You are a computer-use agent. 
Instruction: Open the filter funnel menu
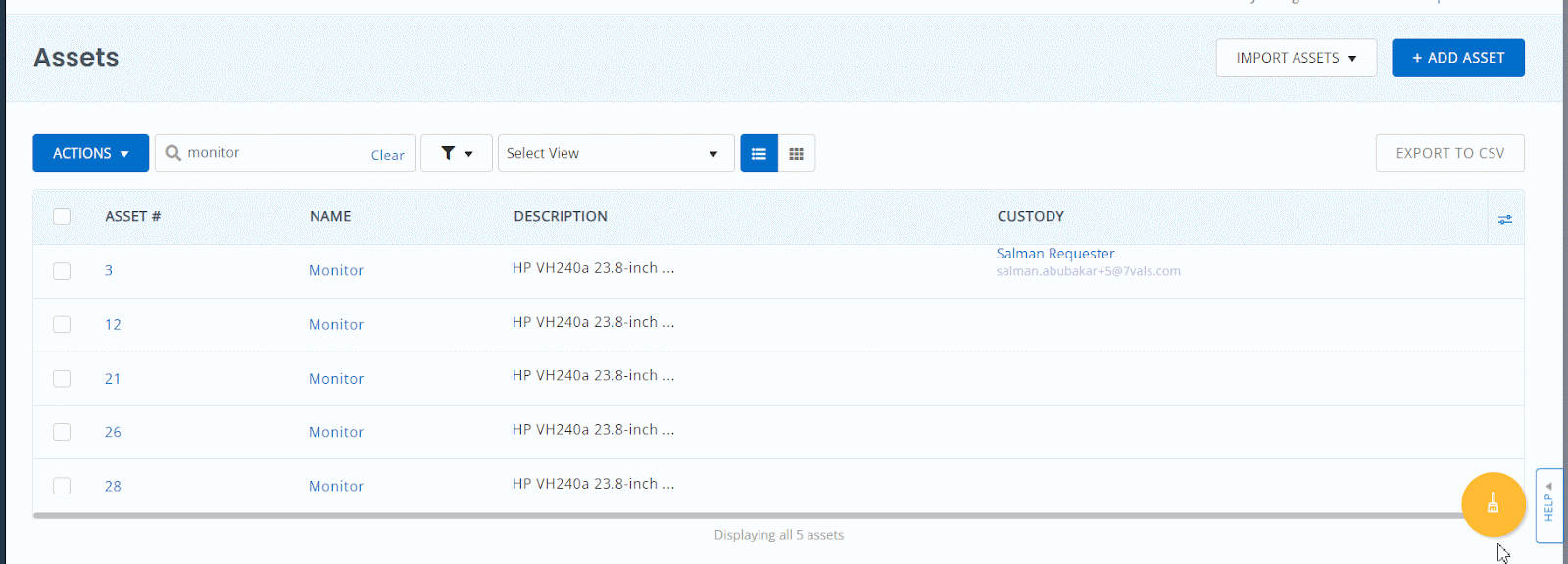[x=456, y=154]
